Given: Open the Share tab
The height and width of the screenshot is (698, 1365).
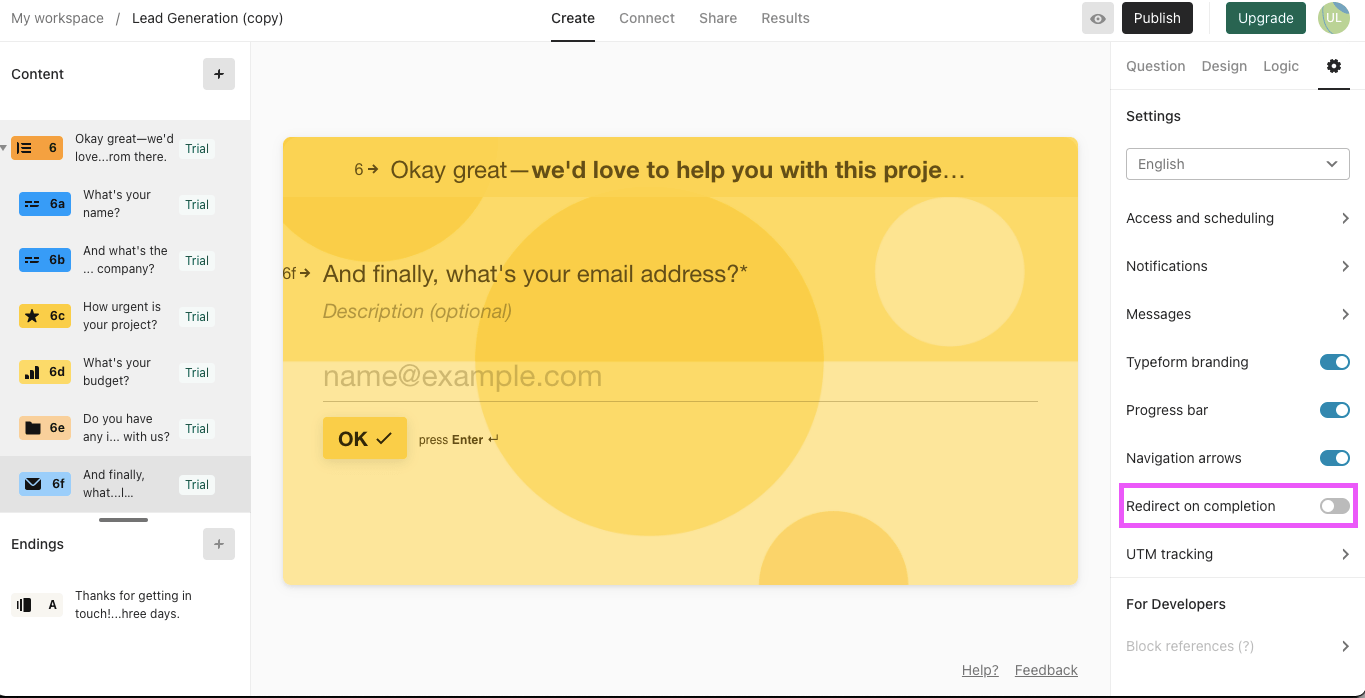Looking at the screenshot, I should point(717,18).
